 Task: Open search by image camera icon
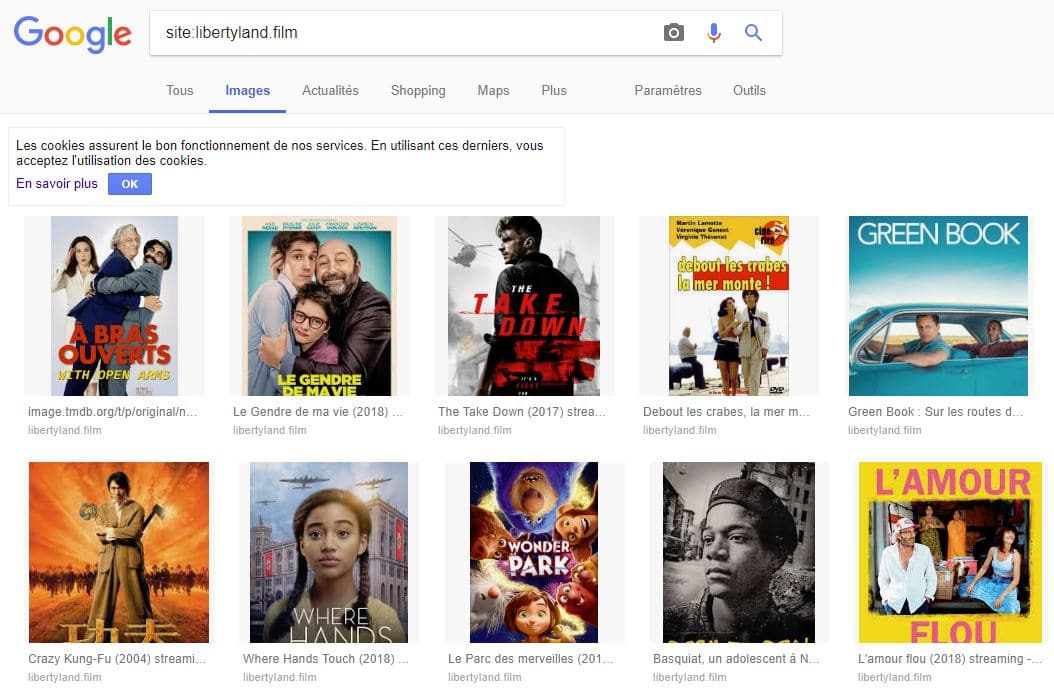pos(674,32)
